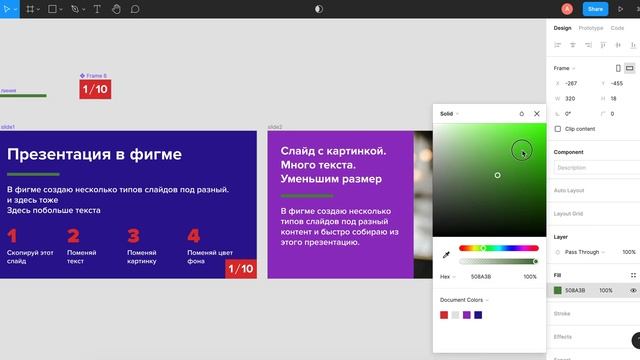The height and width of the screenshot is (360, 640).
Task: Open the shape tools dropdown arrow
Action: click(x=61, y=9)
